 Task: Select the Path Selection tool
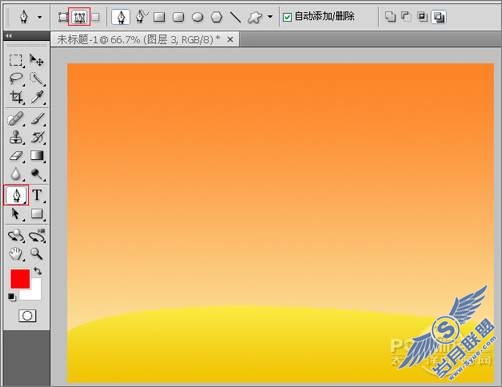coord(16,214)
